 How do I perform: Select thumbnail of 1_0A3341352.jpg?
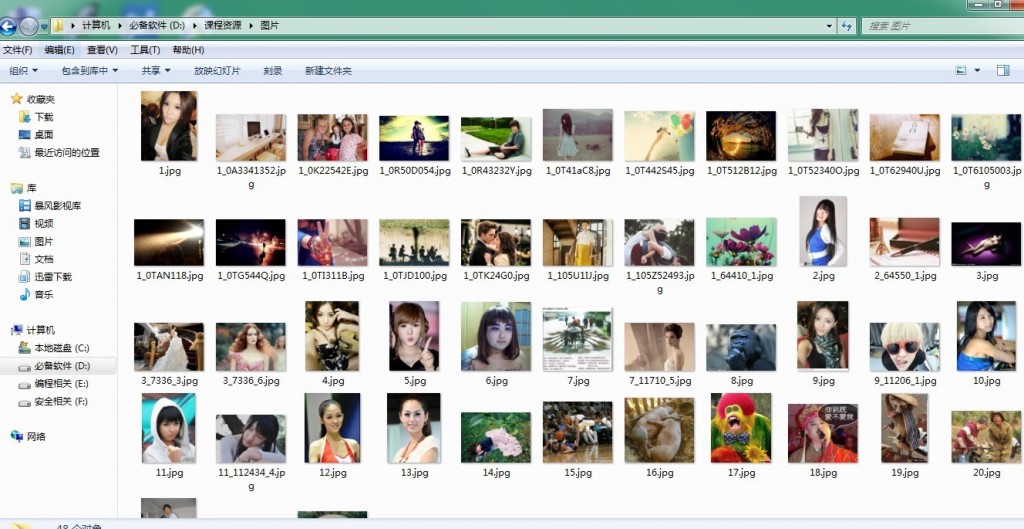coord(251,138)
